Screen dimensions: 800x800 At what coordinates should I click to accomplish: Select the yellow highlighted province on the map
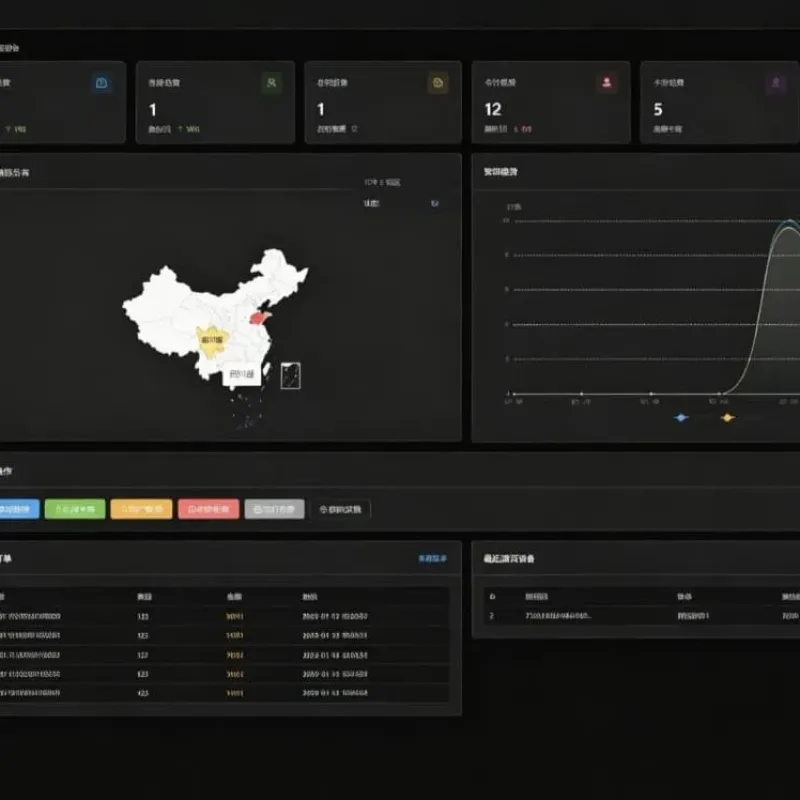212,341
